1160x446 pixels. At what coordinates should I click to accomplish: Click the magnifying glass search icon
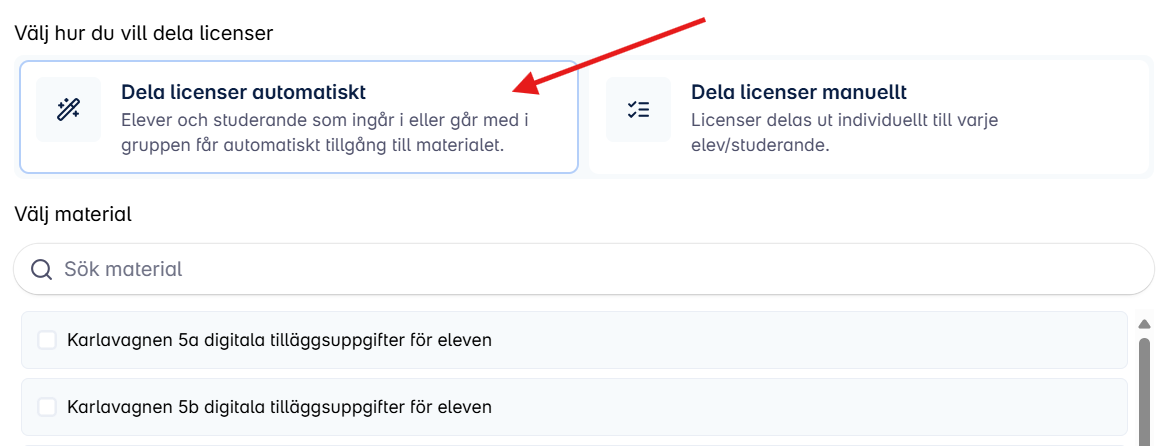(x=41, y=269)
